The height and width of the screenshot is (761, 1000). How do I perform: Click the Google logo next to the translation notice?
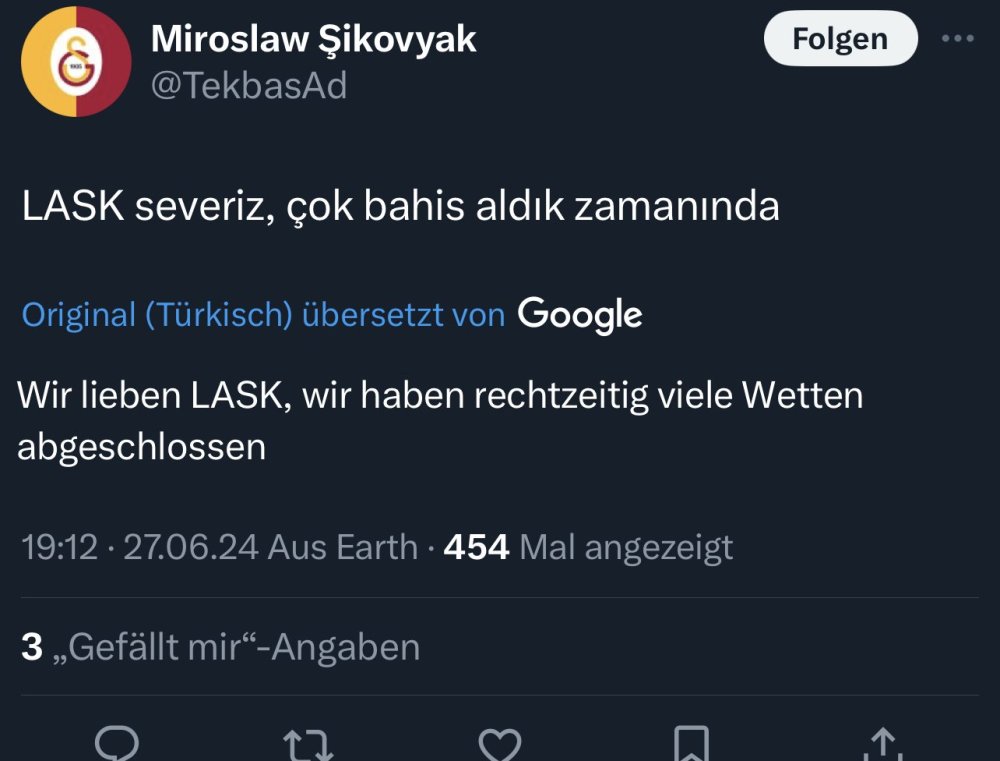pyautogui.click(x=580, y=314)
